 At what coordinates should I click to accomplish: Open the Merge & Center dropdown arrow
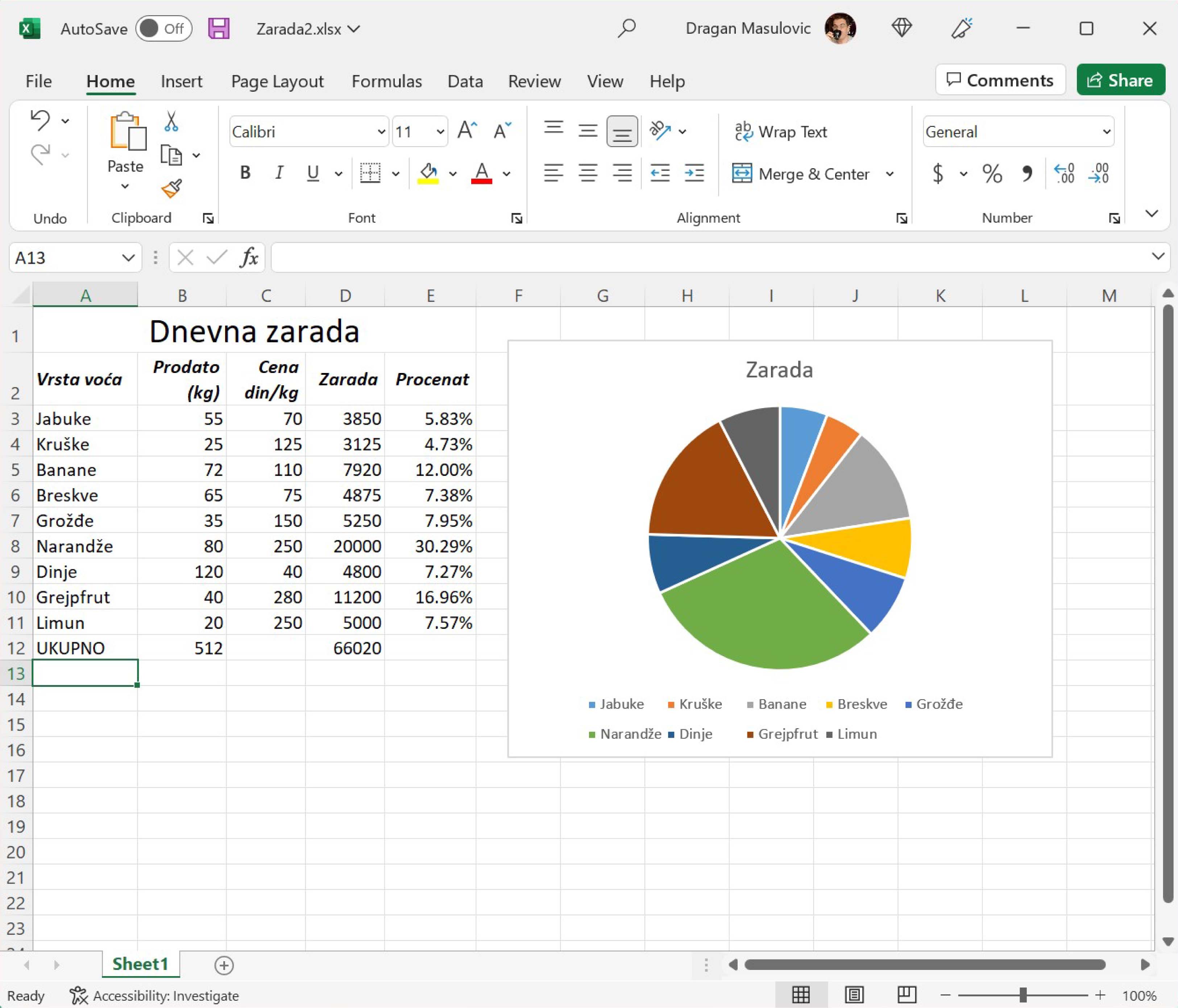(x=890, y=174)
